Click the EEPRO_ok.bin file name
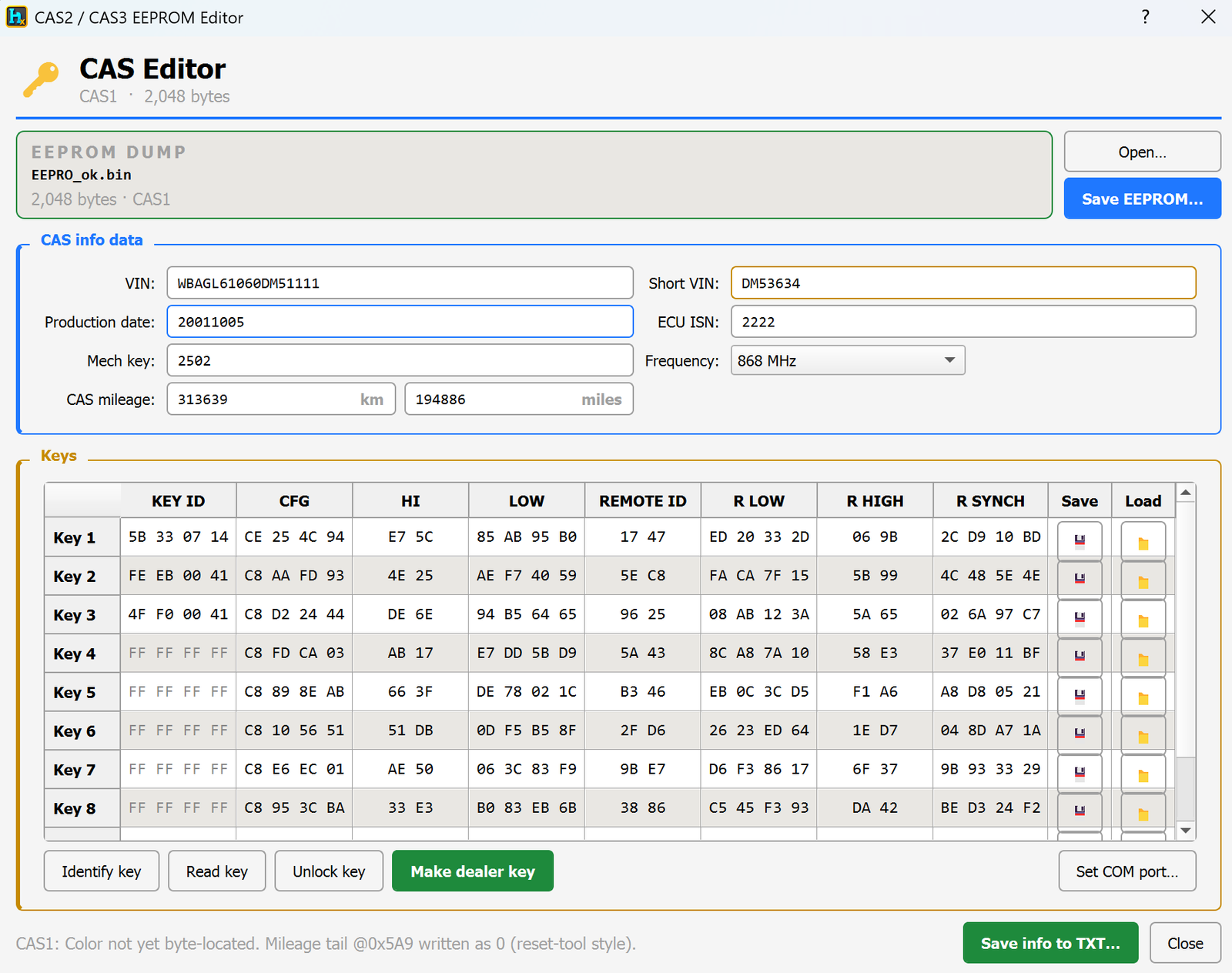Screen dimensions: 1232x973 point(81,175)
